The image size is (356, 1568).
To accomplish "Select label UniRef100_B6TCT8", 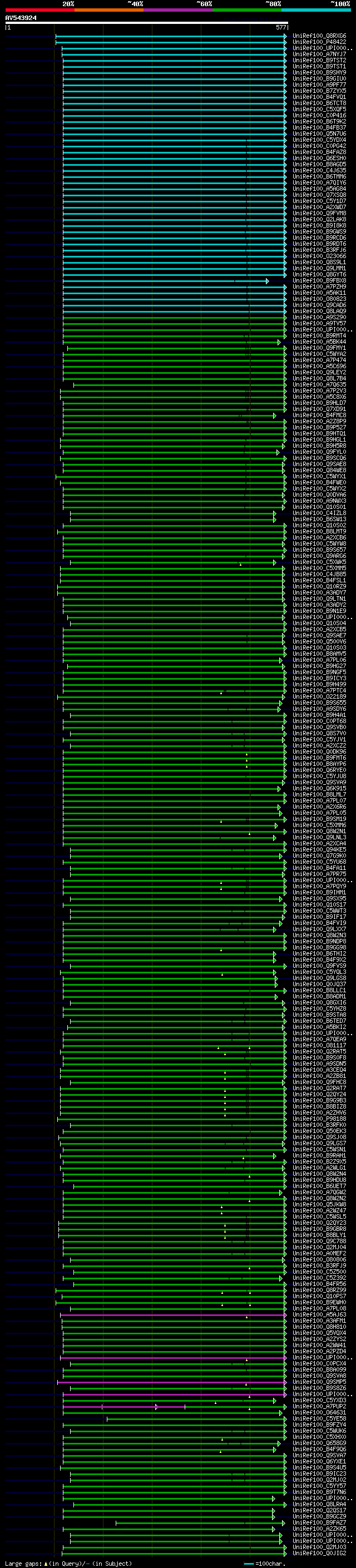I will pos(319,103).
